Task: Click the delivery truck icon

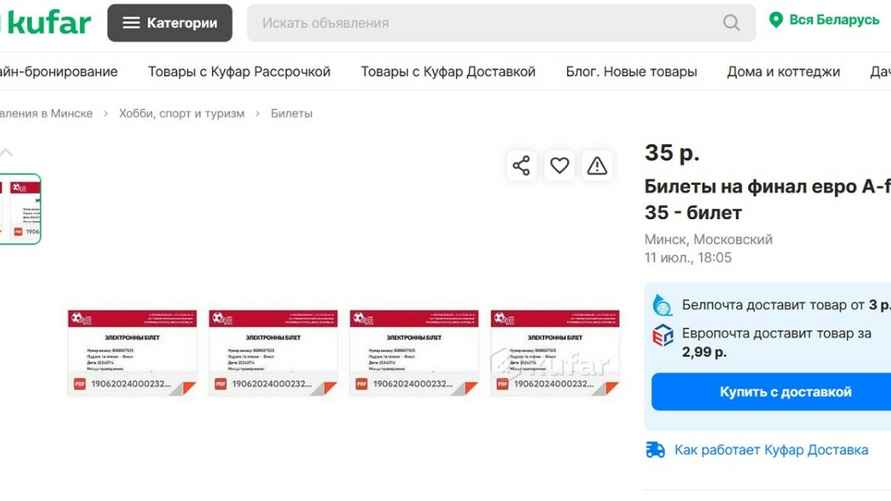Action: pos(656,450)
